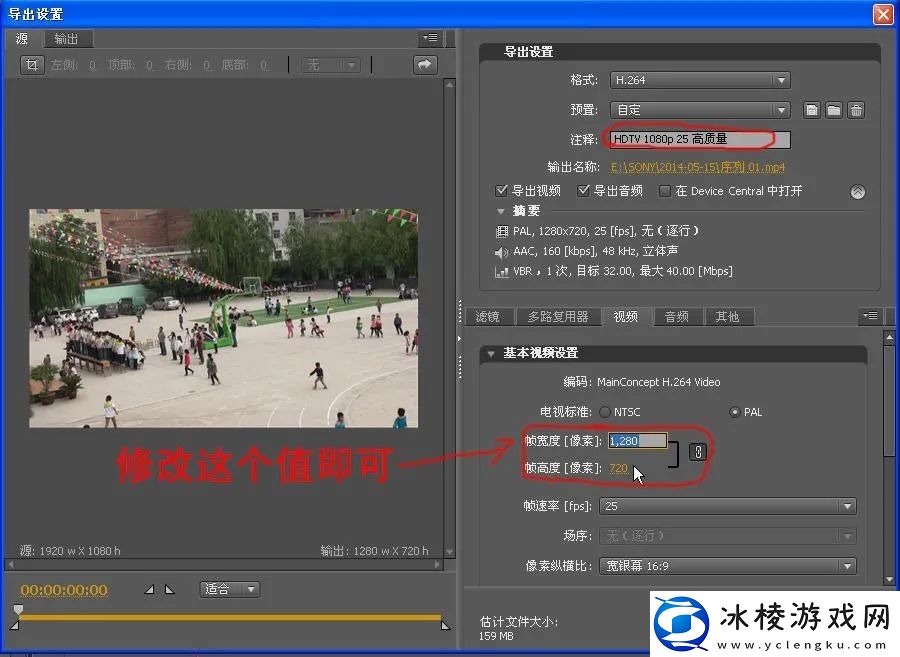Open the 格式 H.264 dropdown
The width and height of the screenshot is (900, 657).
point(698,79)
